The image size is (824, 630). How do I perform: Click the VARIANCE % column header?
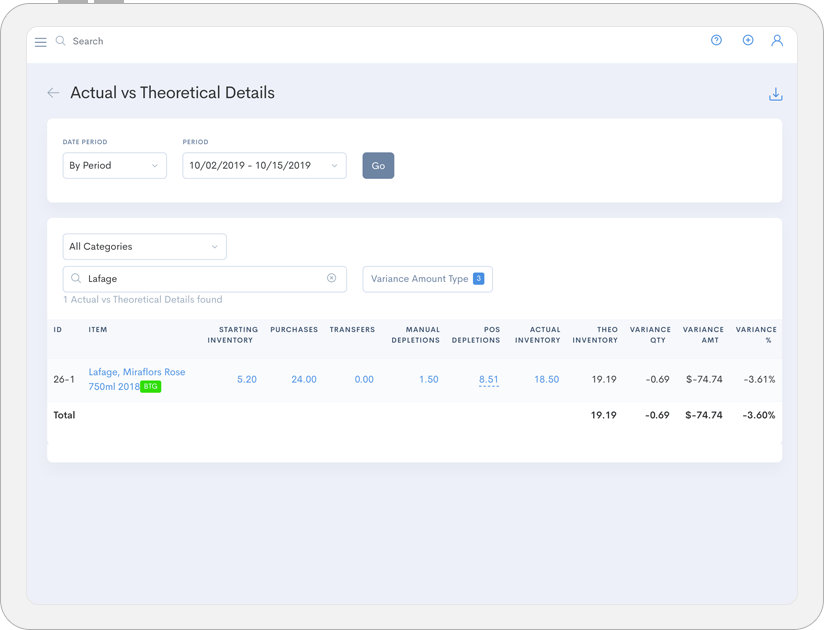click(756, 335)
